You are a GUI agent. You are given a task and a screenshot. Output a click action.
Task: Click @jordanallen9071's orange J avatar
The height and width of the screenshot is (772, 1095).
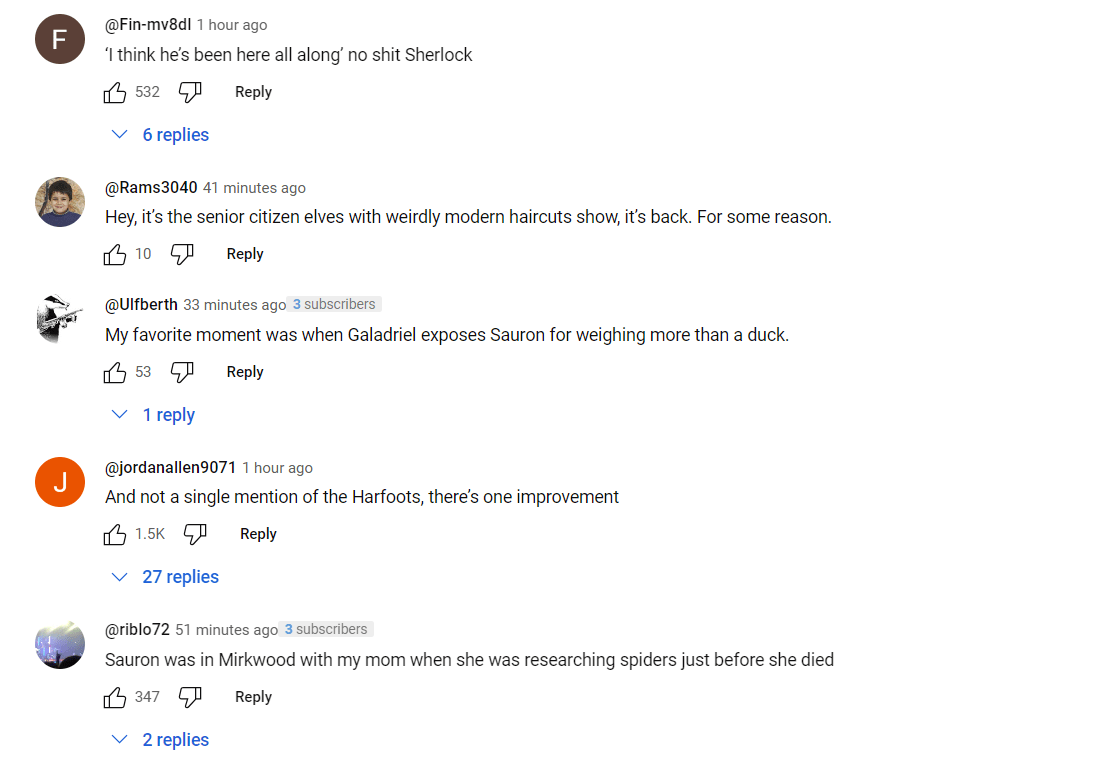[x=60, y=482]
